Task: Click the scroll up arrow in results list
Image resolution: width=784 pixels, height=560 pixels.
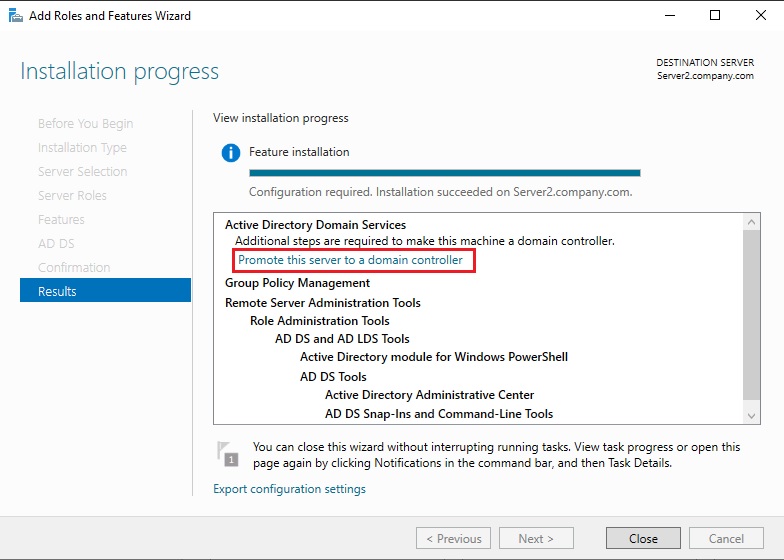Action: click(752, 221)
